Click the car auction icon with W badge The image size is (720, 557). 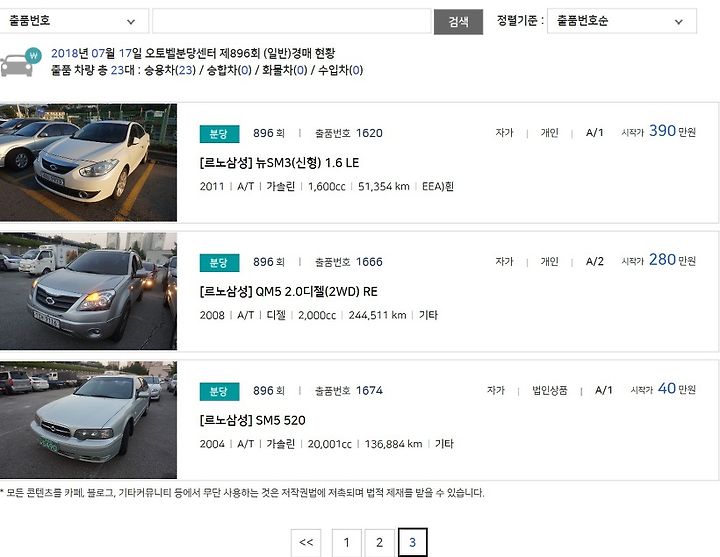click(20, 62)
